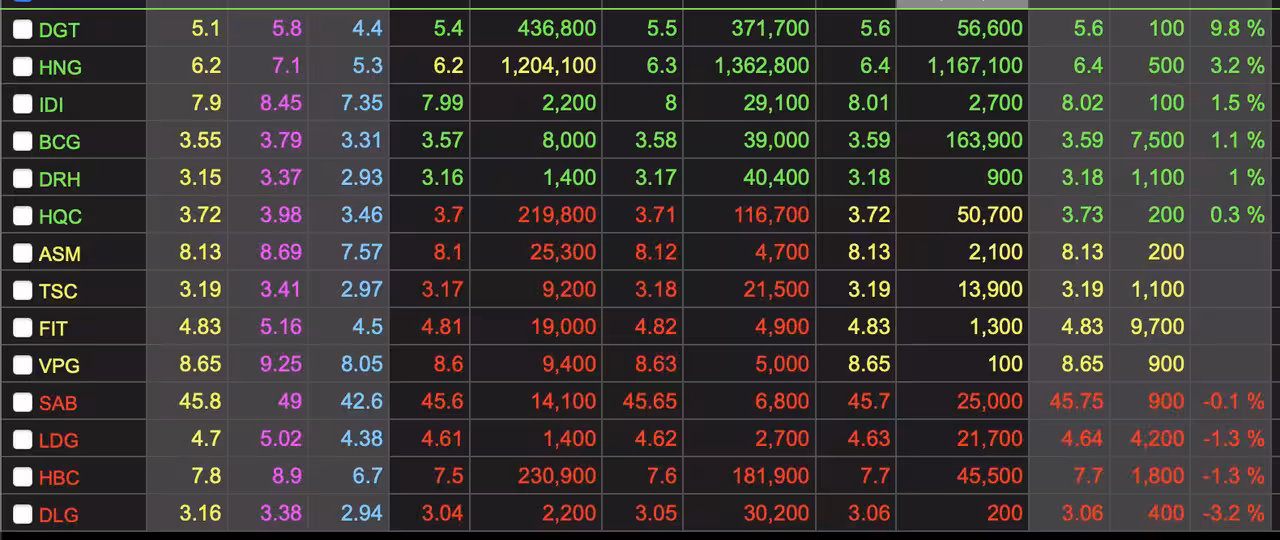Click VPG ceiling price 9.25
The width and height of the screenshot is (1280, 540).
click(x=281, y=364)
